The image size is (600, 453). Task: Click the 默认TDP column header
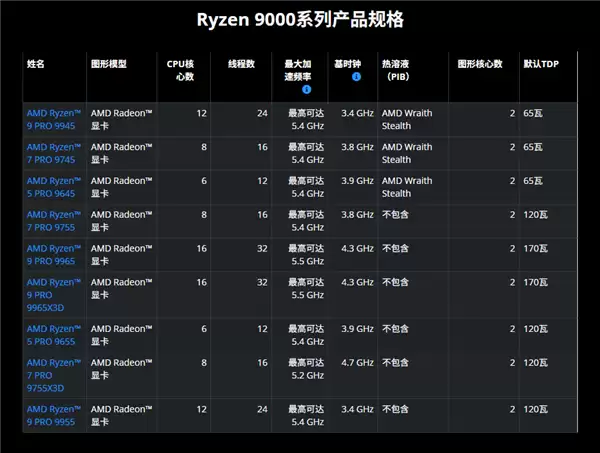(541, 64)
